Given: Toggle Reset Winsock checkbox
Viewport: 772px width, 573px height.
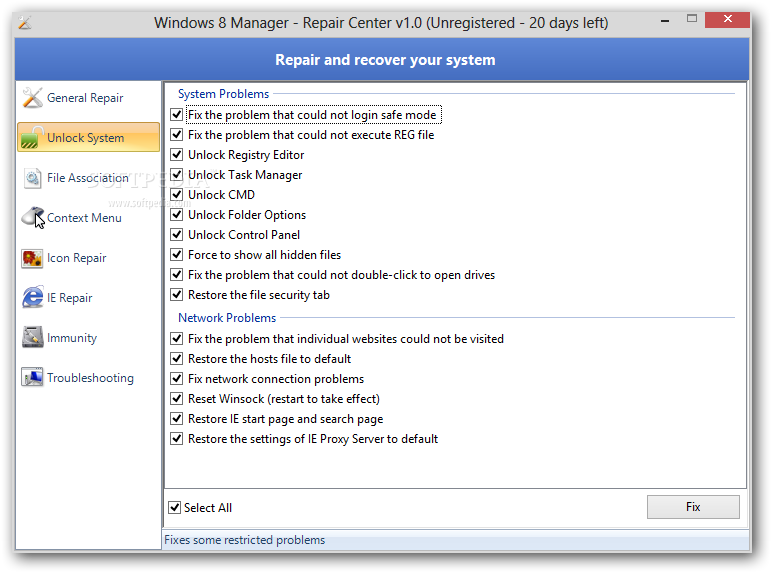Looking at the screenshot, I should point(176,399).
